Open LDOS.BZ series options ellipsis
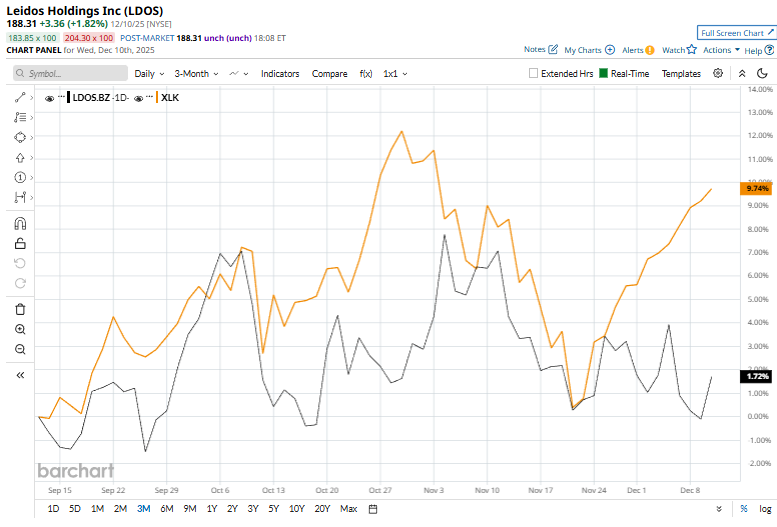This screenshot has width=777, height=527. pyautogui.click(x=61, y=96)
